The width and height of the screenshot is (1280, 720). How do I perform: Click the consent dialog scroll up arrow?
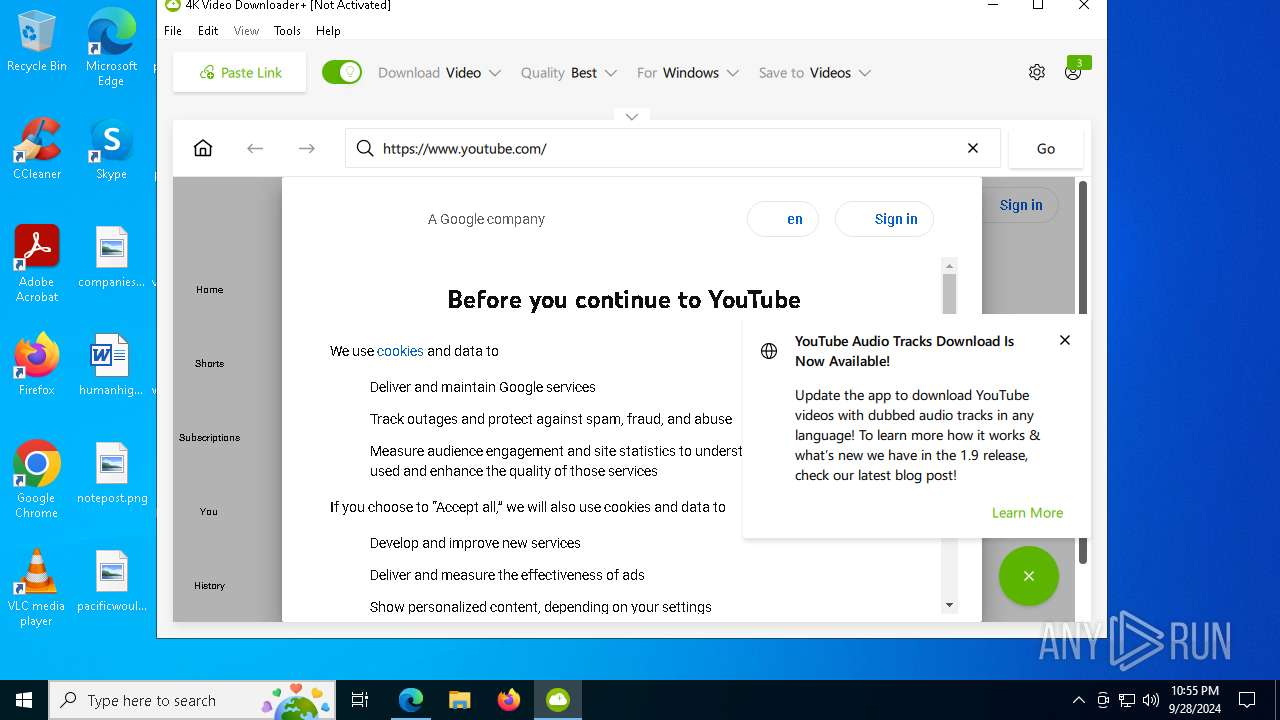(949, 265)
